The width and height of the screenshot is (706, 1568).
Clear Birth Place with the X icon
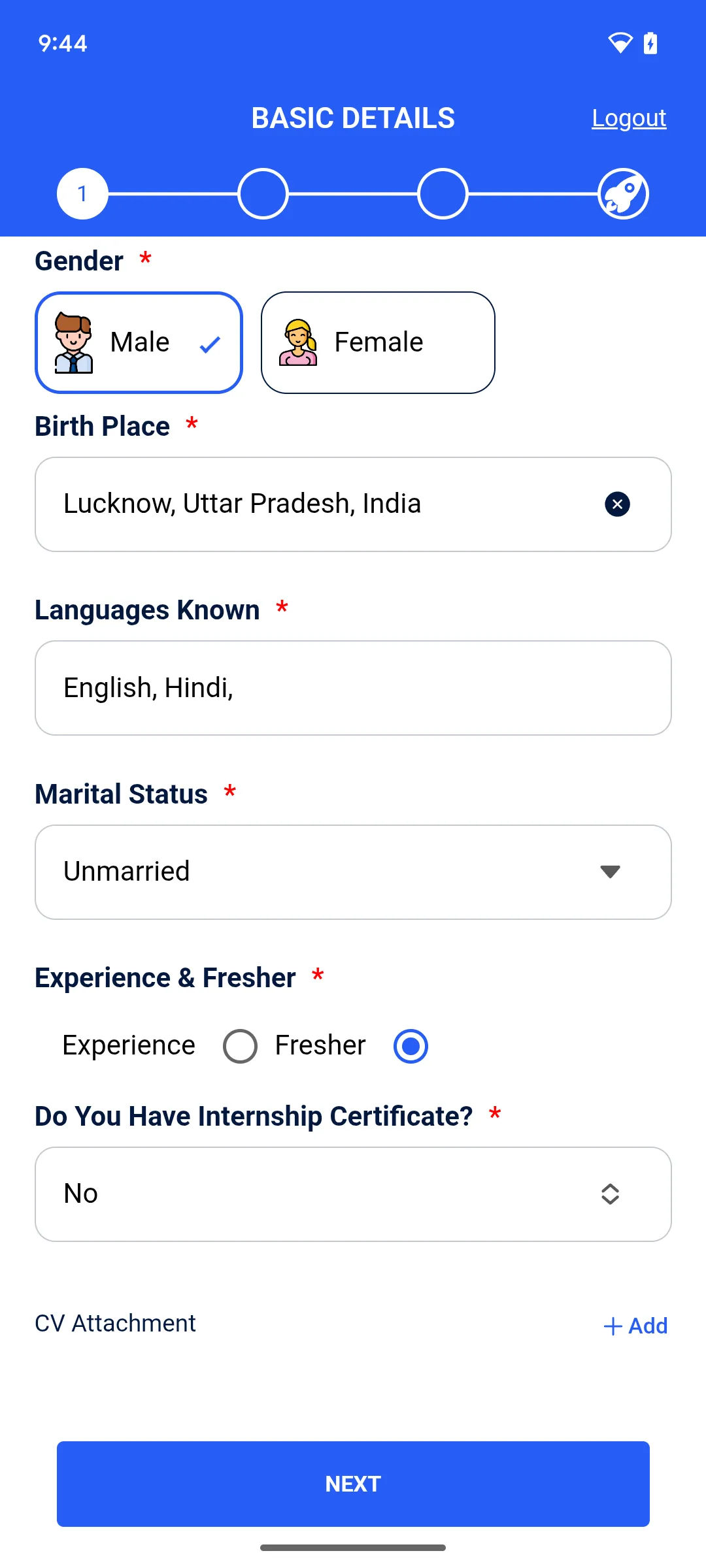coord(617,504)
